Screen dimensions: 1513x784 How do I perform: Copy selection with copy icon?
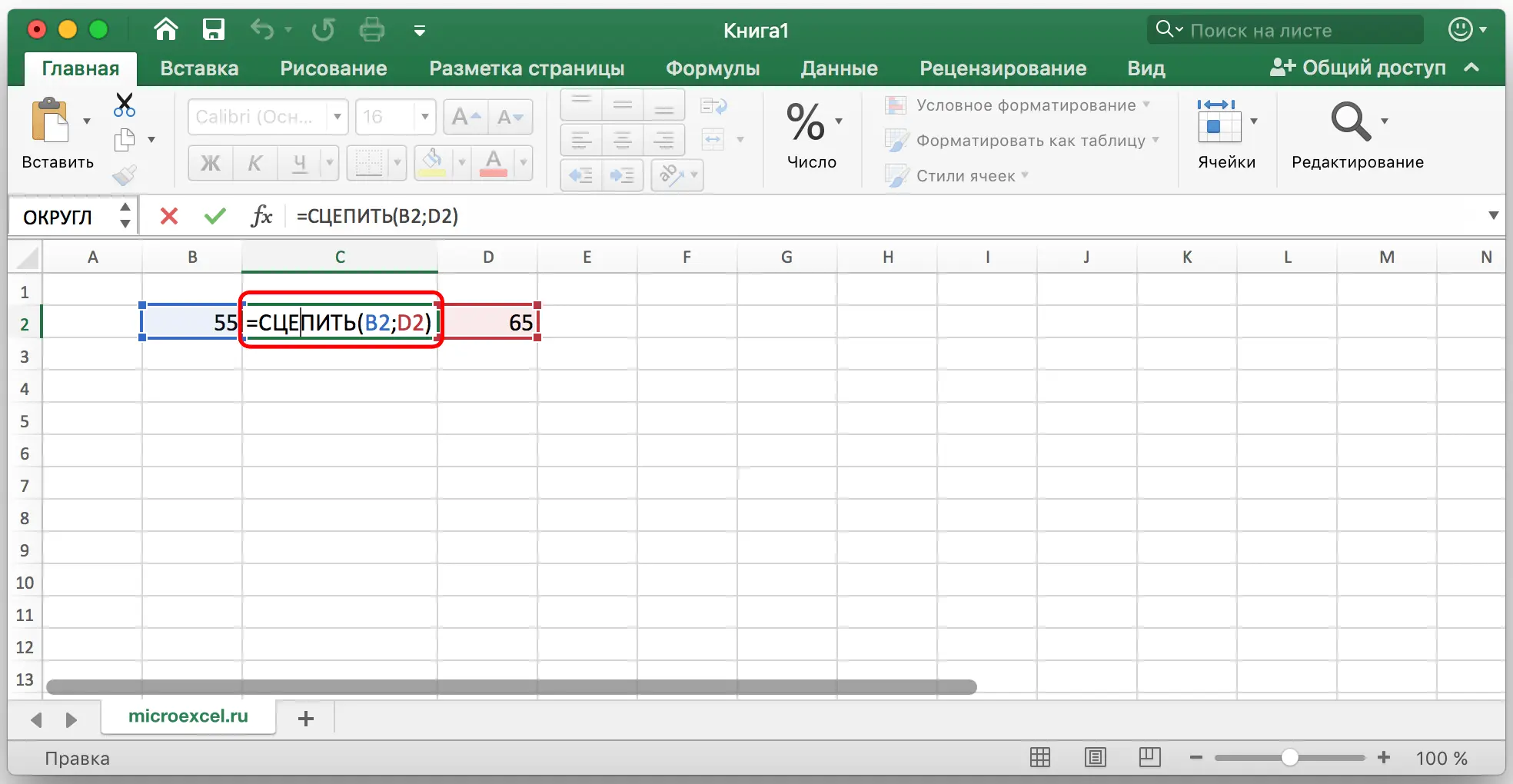(125, 140)
